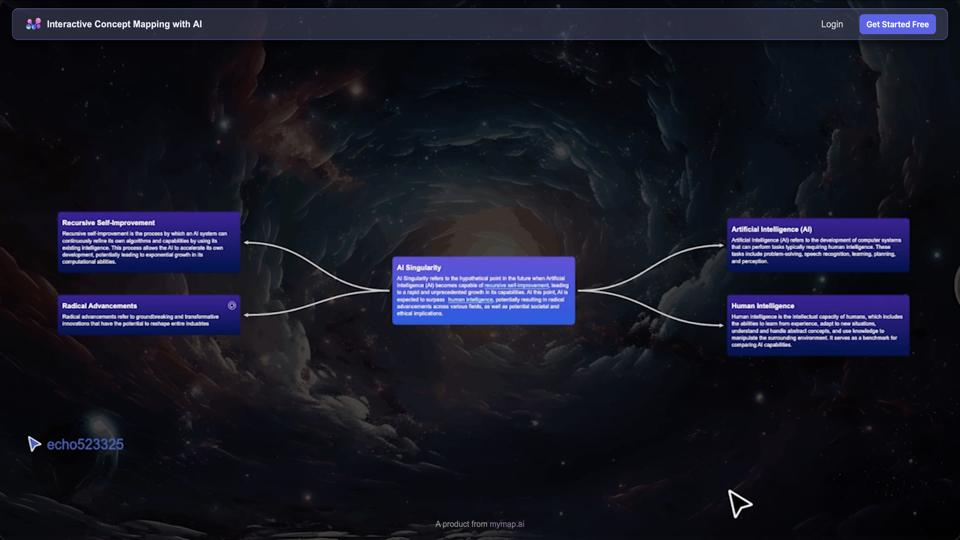The image size is (960, 540).
Task: Follow the mymap.ai footer link
Action: [507, 524]
